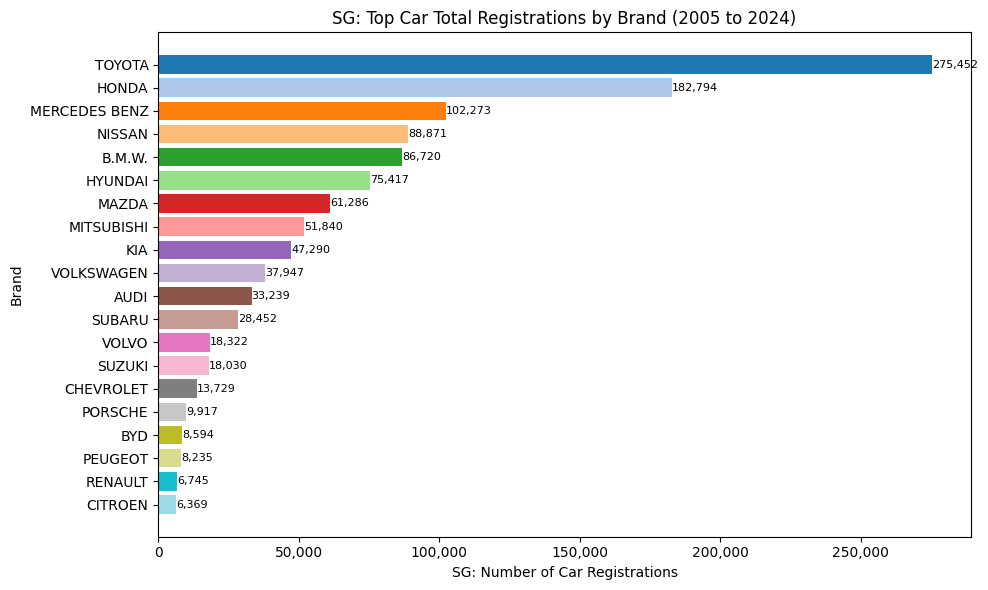988x590 pixels.
Task: Click the BYD brand label
Action: point(134,436)
